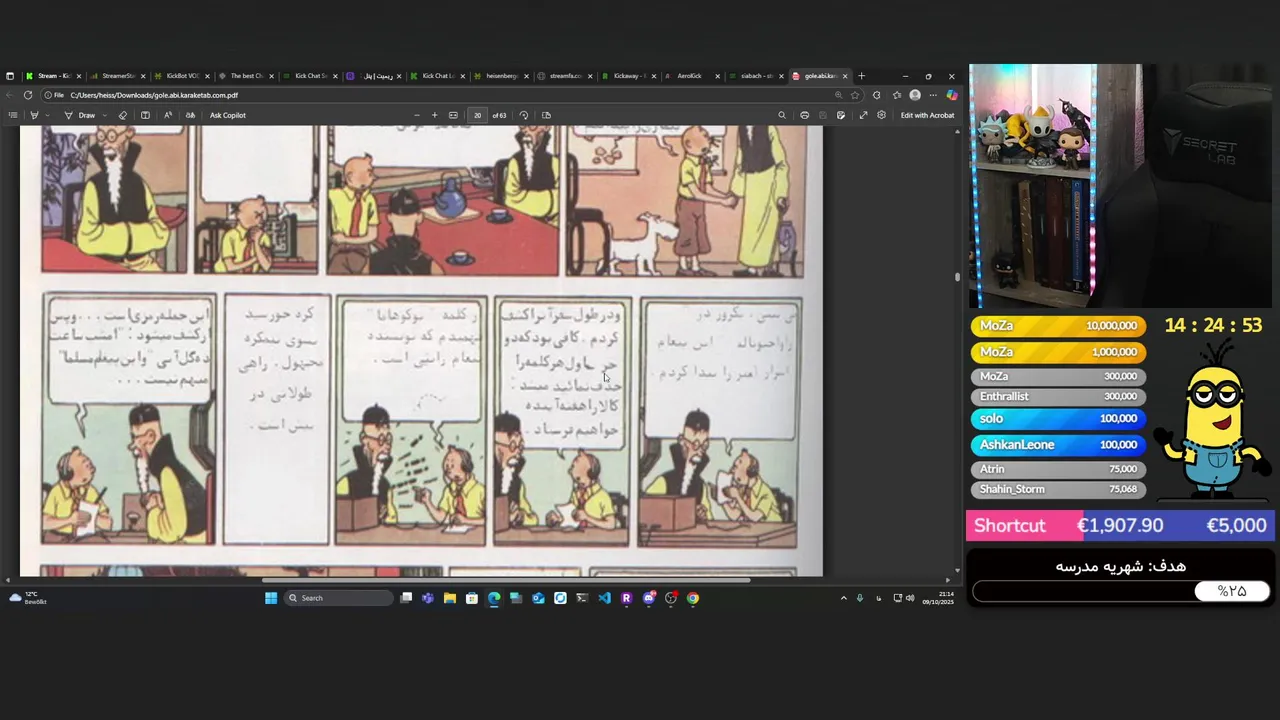Open browser Settings and more menu
1280x720 pixels.
tap(933, 95)
